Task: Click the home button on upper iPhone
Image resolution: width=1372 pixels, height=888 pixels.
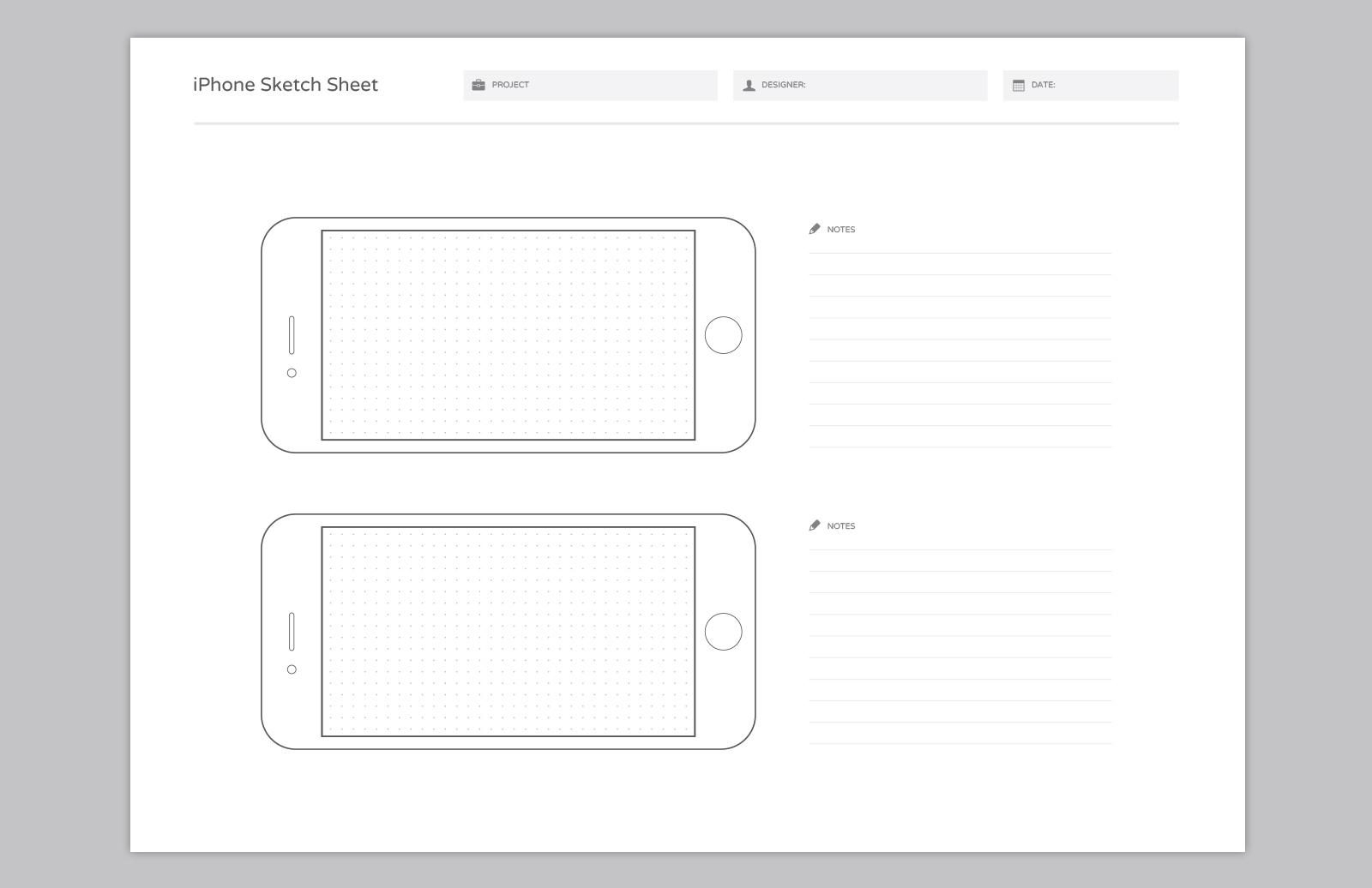Action: click(723, 335)
